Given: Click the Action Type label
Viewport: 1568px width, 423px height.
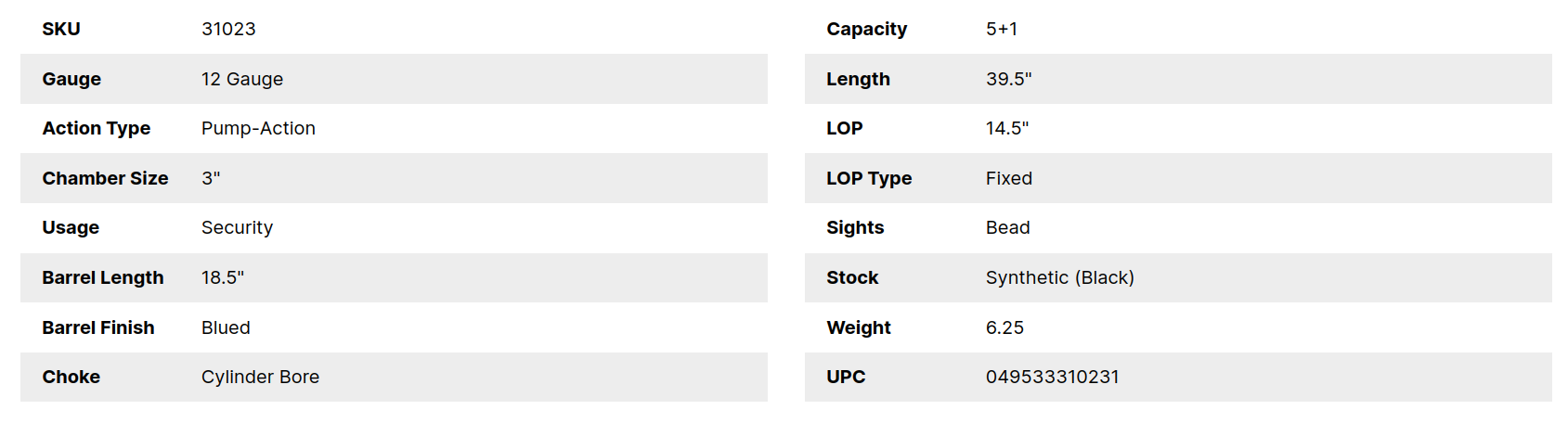Looking at the screenshot, I should tap(97, 128).
